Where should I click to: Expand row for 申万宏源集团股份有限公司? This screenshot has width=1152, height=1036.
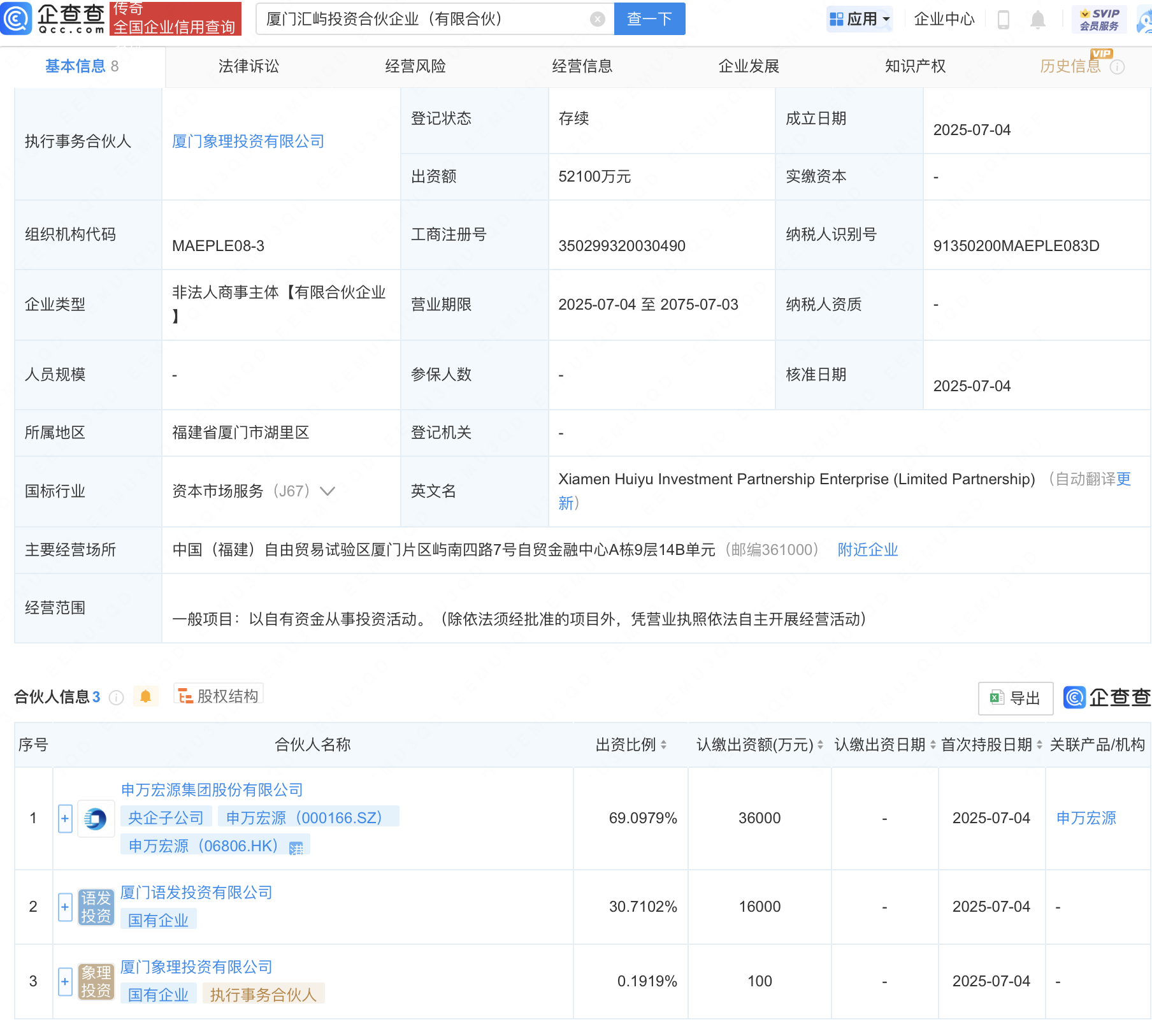pos(65,818)
